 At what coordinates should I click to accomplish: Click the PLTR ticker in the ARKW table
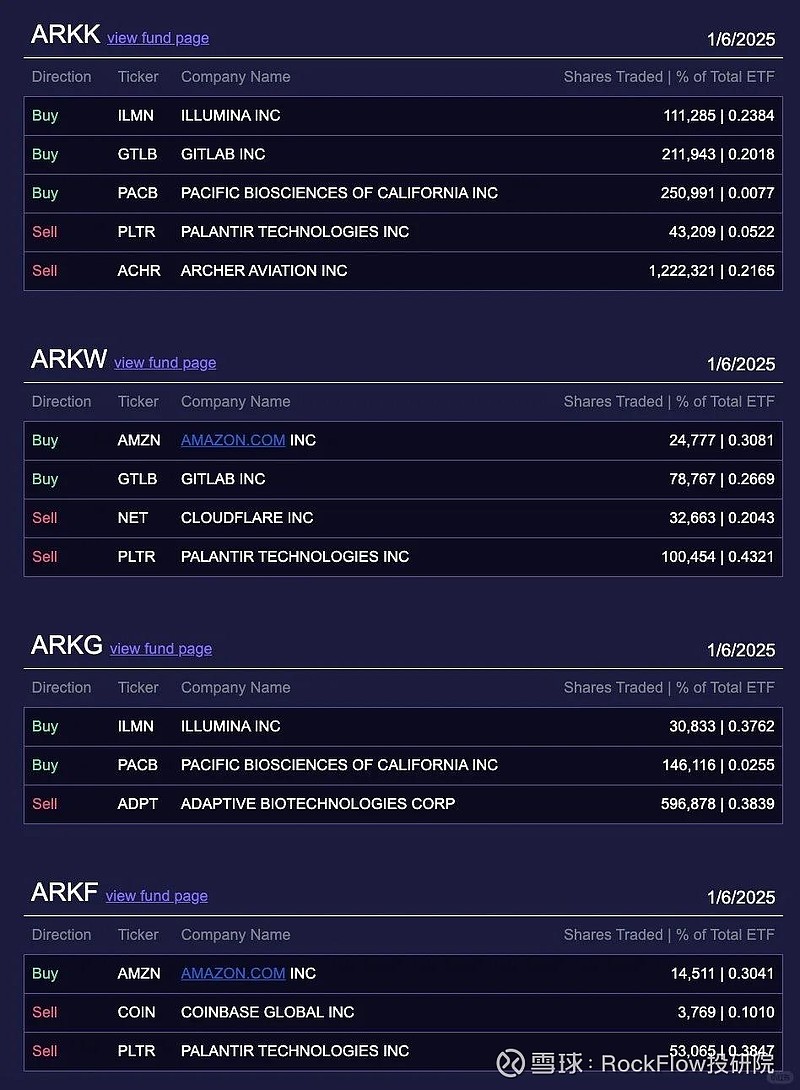pyautogui.click(x=136, y=557)
